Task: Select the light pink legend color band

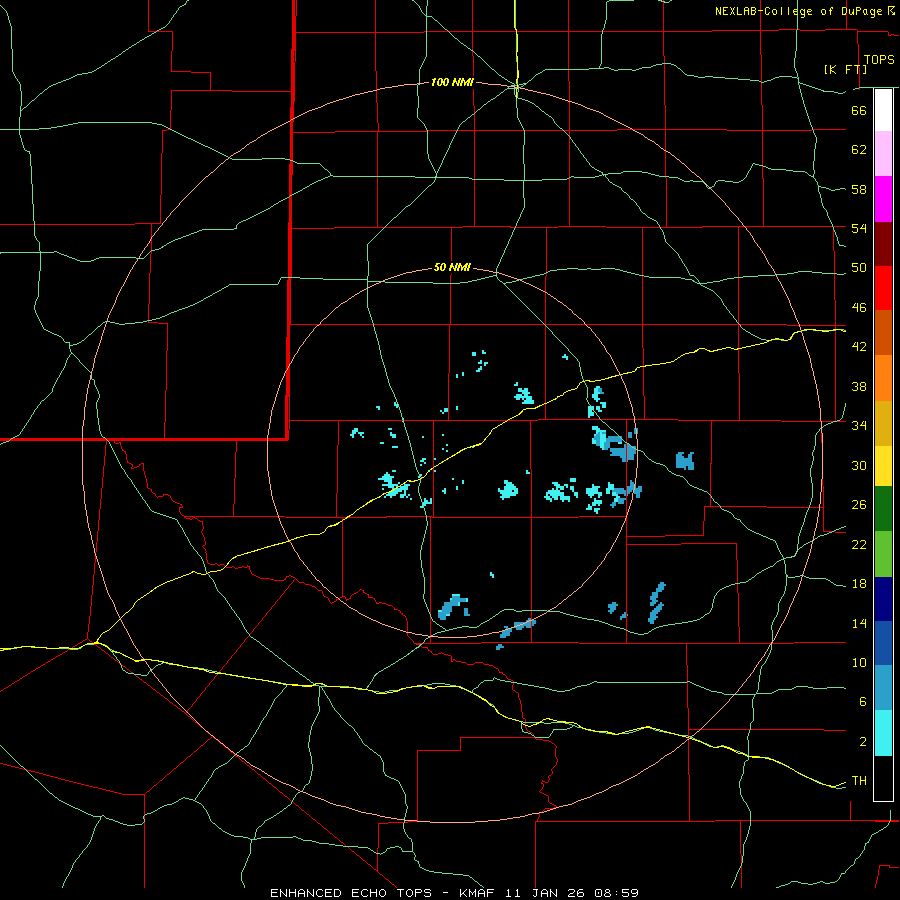Action: pos(883,154)
